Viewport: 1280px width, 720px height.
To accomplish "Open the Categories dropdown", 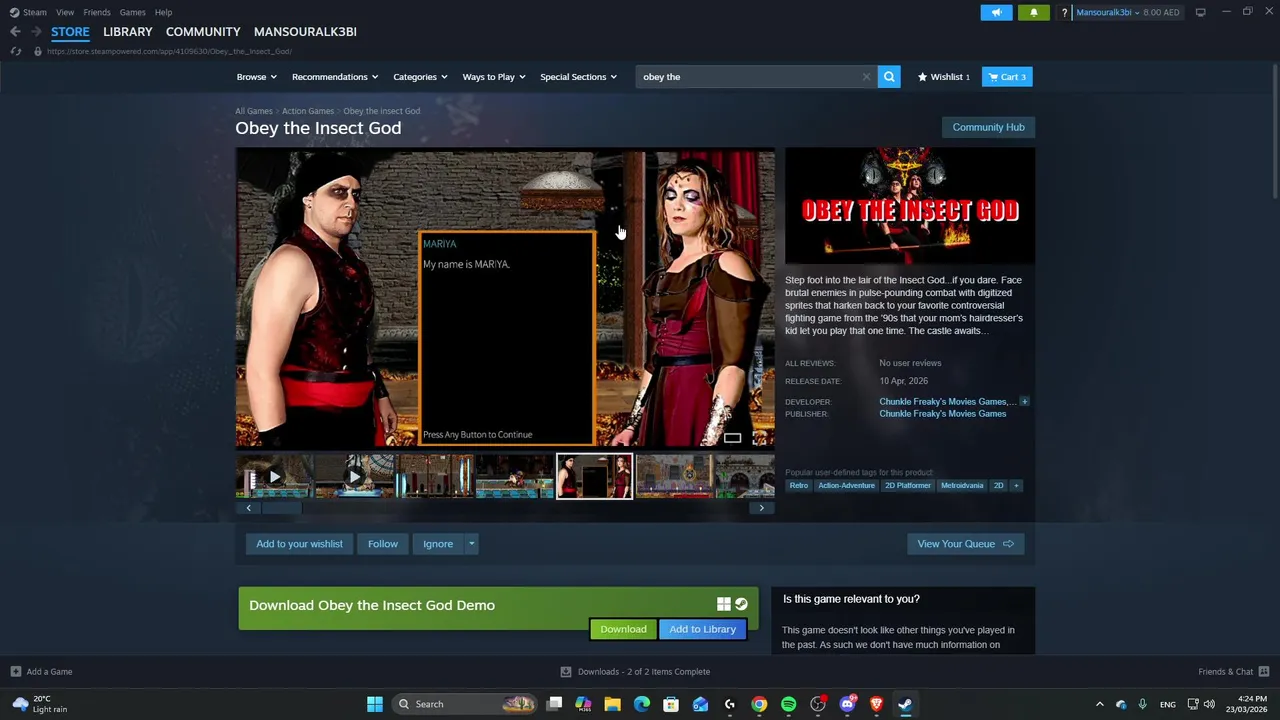I will [420, 77].
